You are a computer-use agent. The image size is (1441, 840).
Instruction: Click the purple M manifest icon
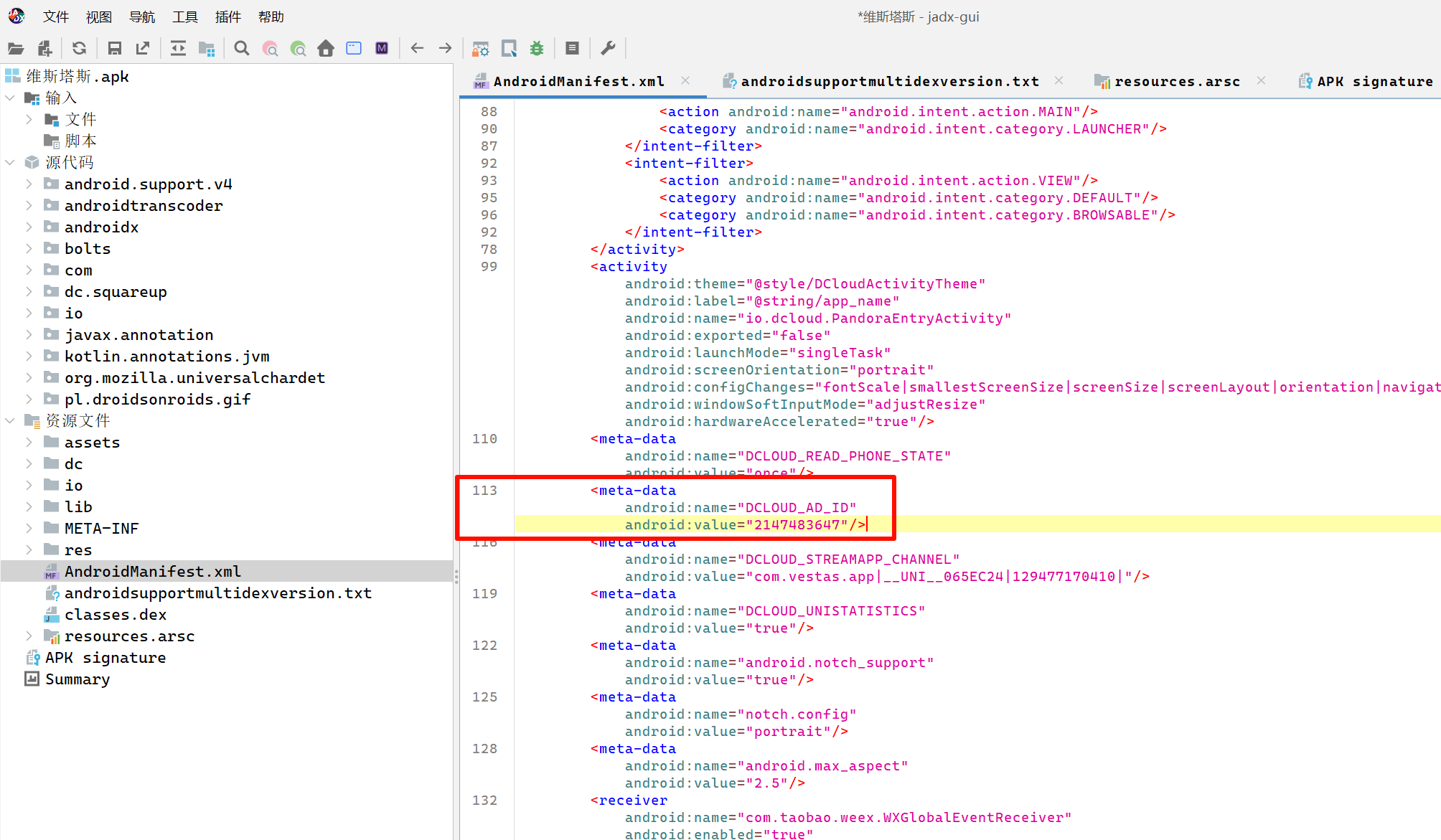(x=382, y=48)
